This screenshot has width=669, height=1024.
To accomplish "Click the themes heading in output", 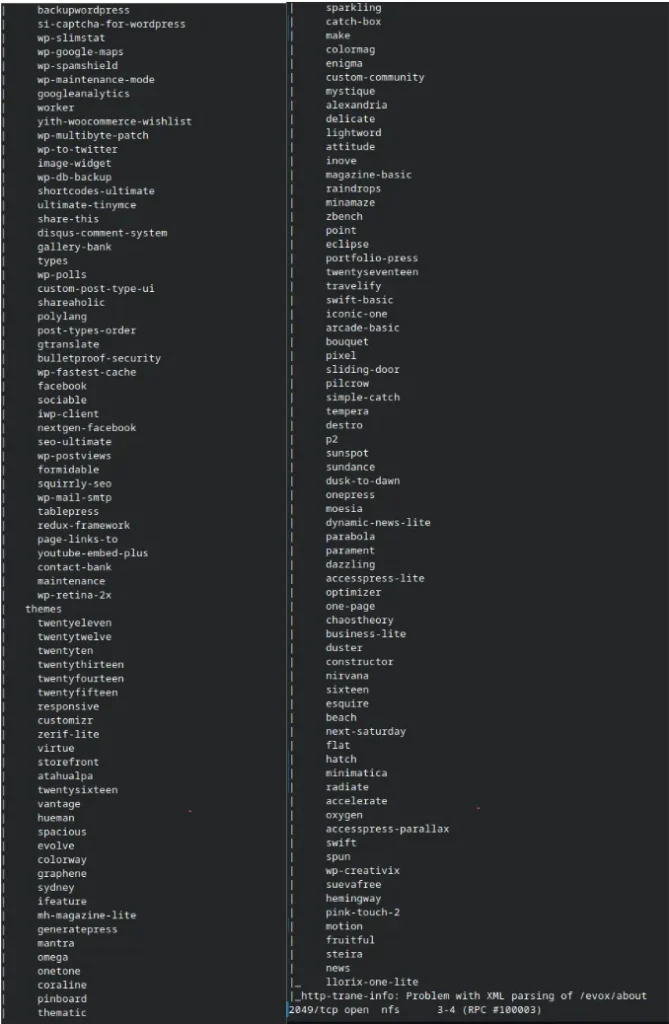I will point(43,609).
